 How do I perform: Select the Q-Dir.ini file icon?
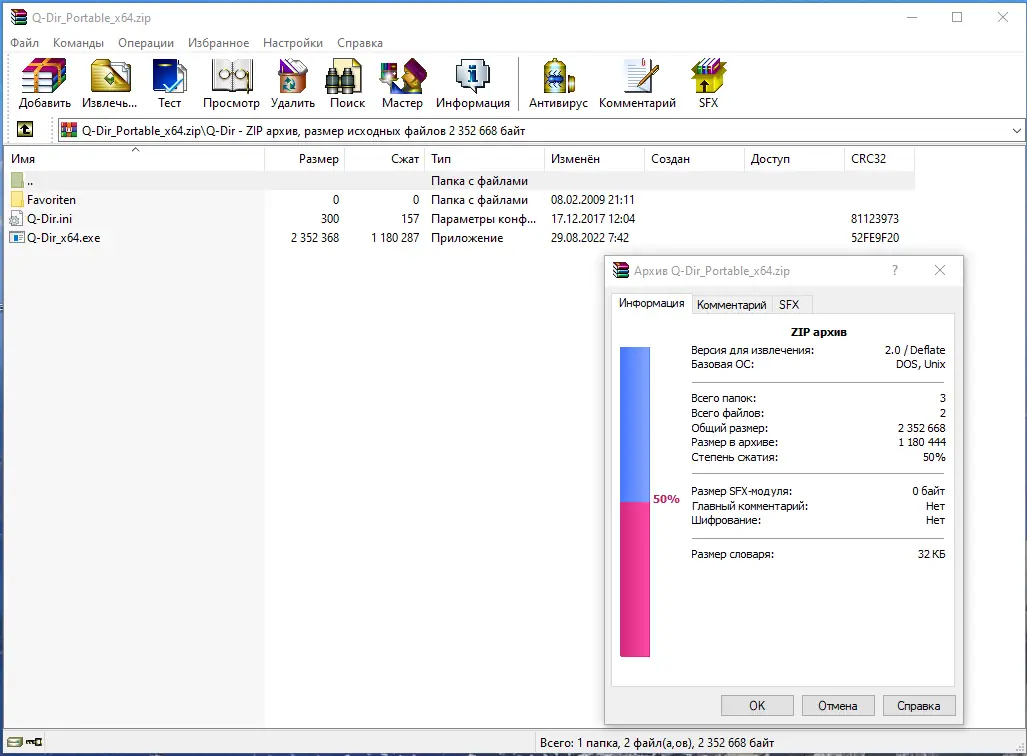pyautogui.click(x=17, y=219)
